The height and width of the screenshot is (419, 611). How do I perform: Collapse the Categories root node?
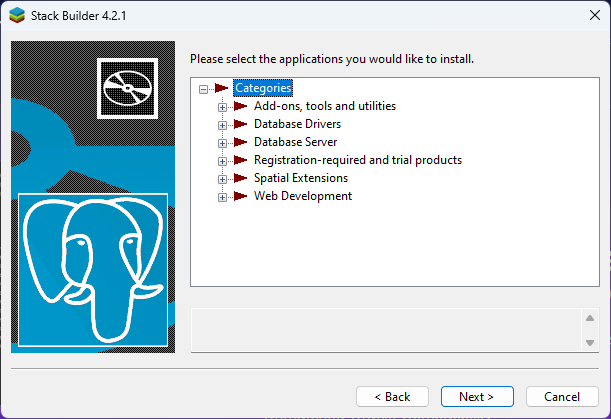(204, 88)
